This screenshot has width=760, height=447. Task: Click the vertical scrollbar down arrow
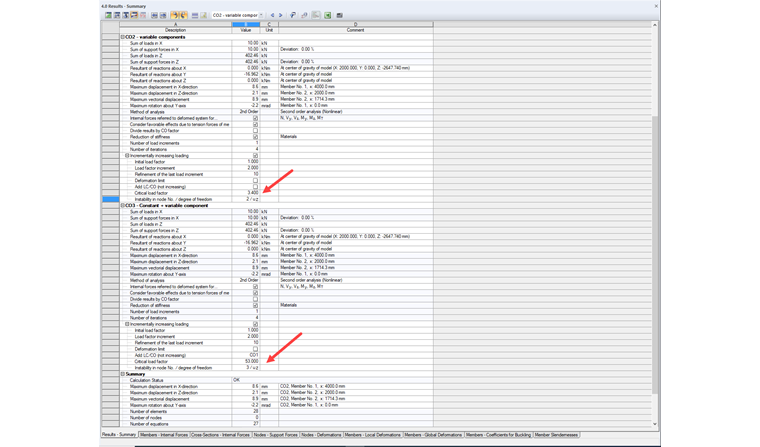(x=655, y=424)
